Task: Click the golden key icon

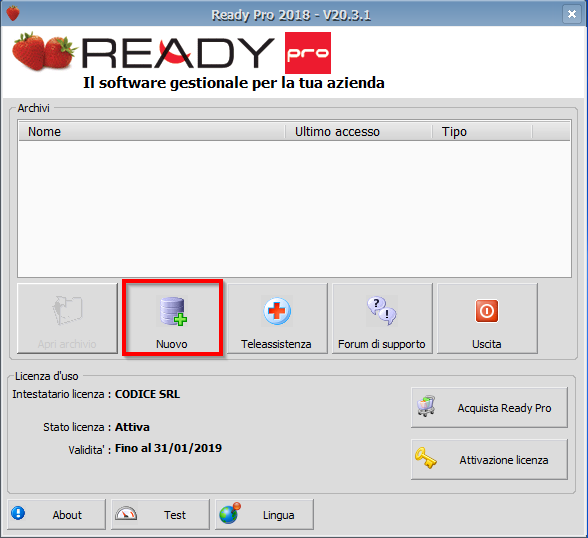Action: pyautogui.click(x=426, y=458)
